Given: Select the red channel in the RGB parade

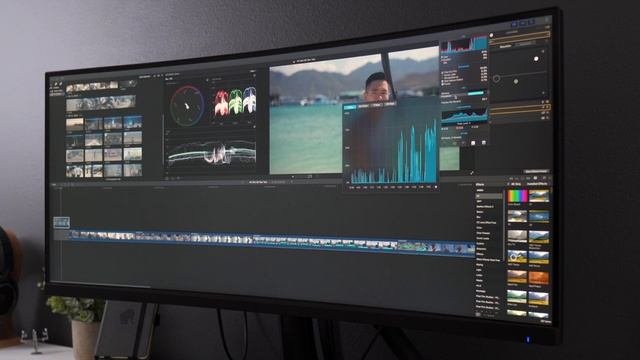Looking at the screenshot, I should point(221,102).
